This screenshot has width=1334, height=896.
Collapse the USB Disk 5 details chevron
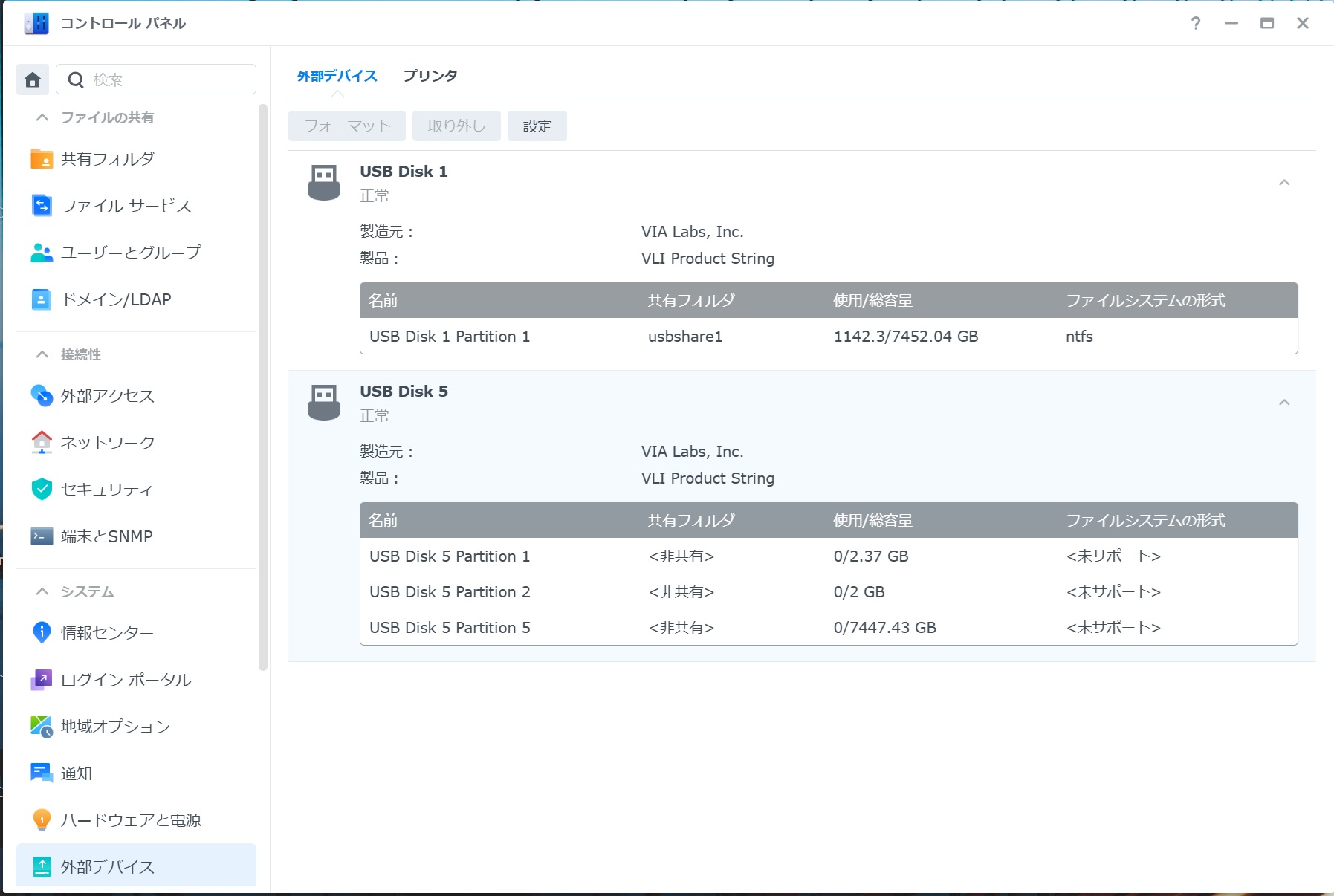point(1284,403)
